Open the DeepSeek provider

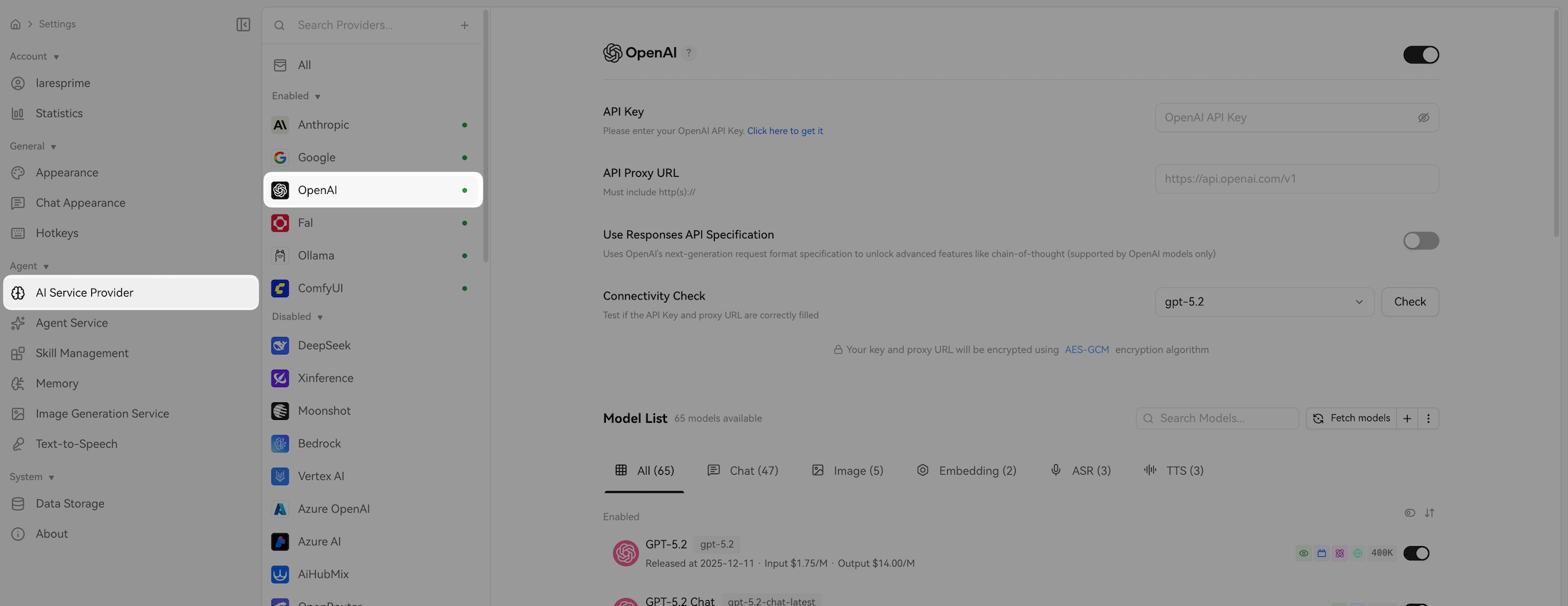pyautogui.click(x=373, y=346)
